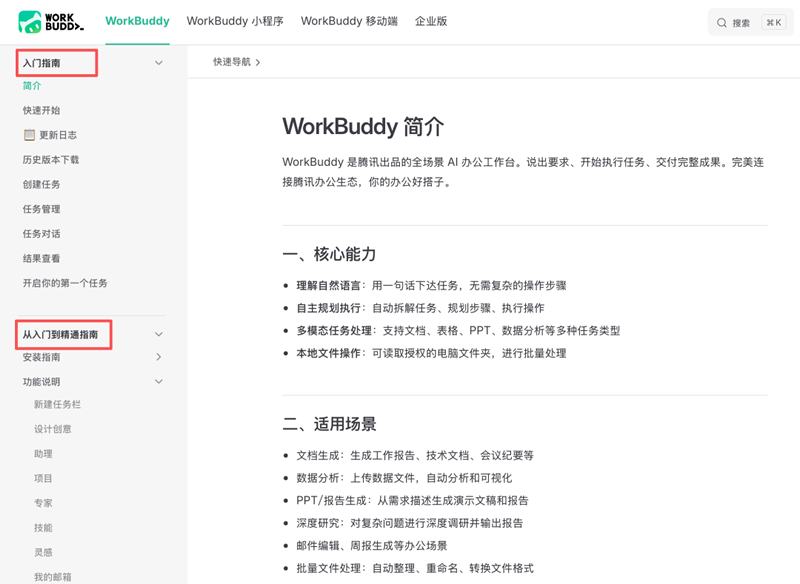Viewport: 800px width, 584px height.
Task: Open the WorkBuddy 小程序 tab
Action: click(235, 21)
